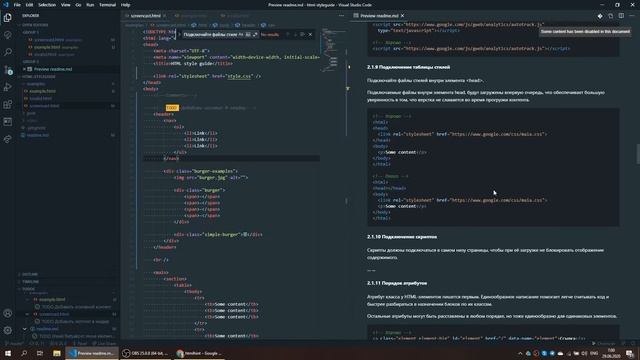Click the ENG language indicator in tray
Screen dimensions: 640x360
pos(594,353)
